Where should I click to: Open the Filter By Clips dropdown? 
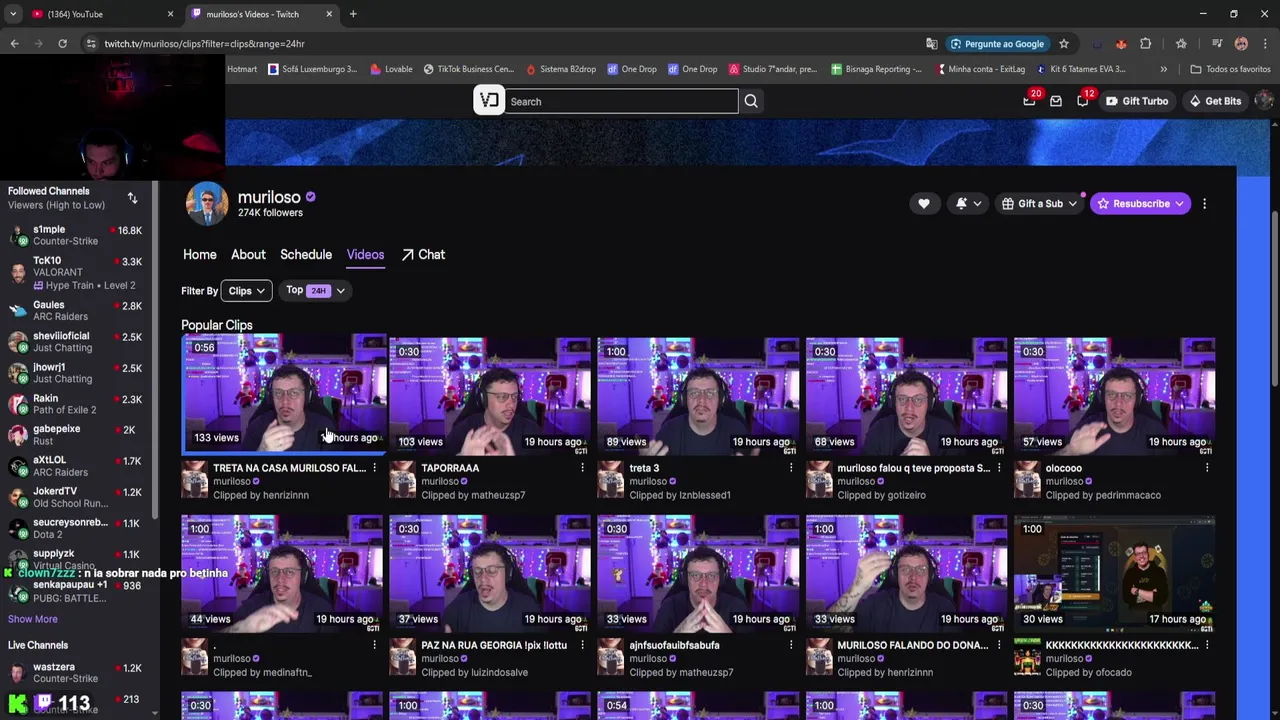coord(246,291)
